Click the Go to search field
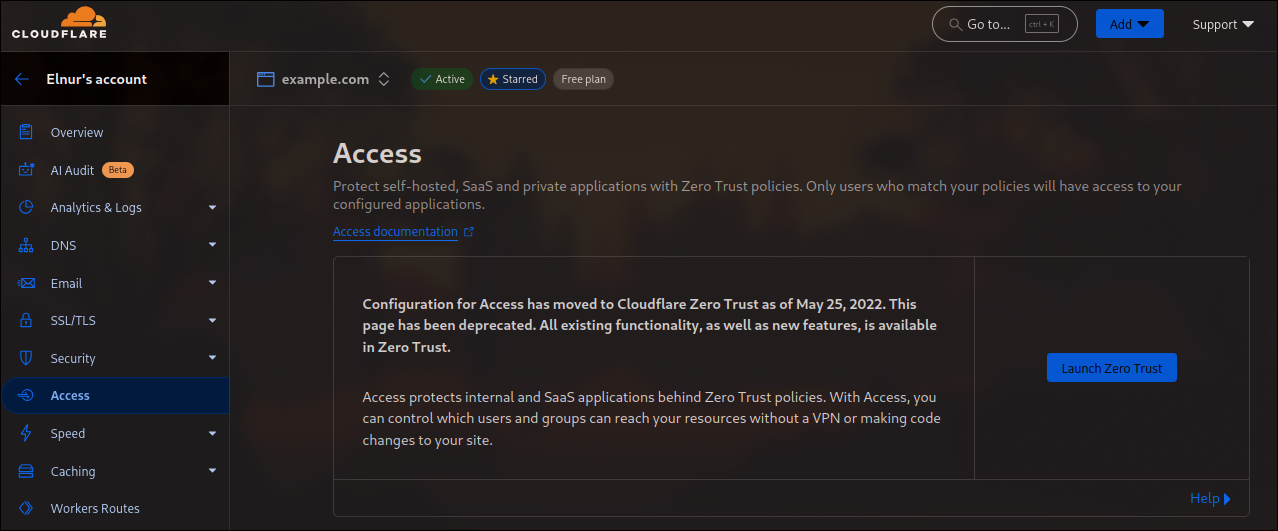The width and height of the screenshot is (1278, 531). pos(1004,24)
